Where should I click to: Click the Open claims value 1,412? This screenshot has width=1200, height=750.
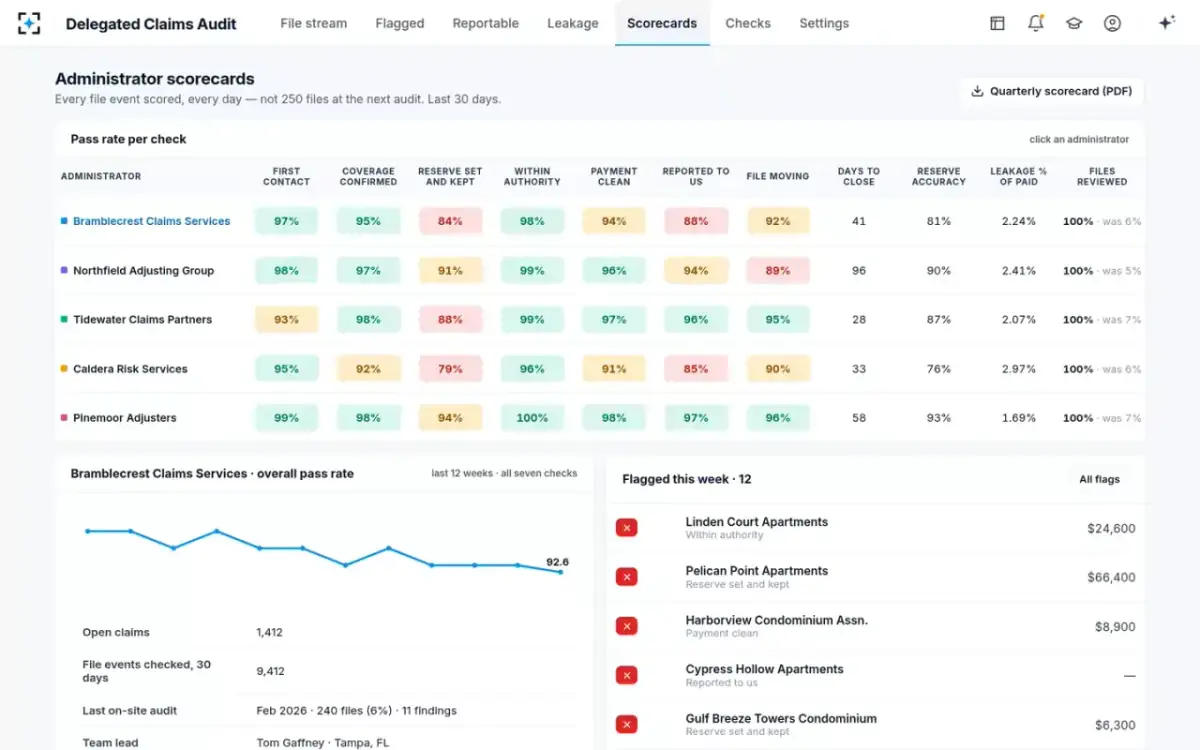click(x=270, y=632)
